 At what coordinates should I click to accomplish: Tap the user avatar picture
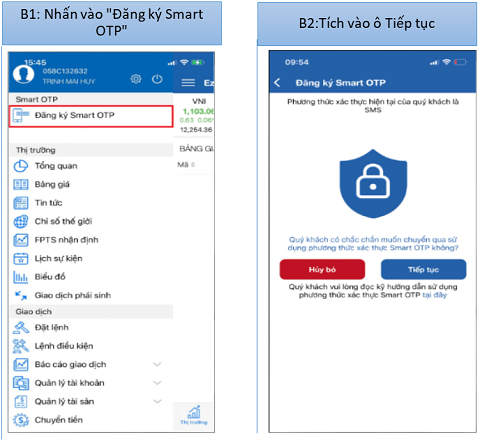(x=23, y=74)
